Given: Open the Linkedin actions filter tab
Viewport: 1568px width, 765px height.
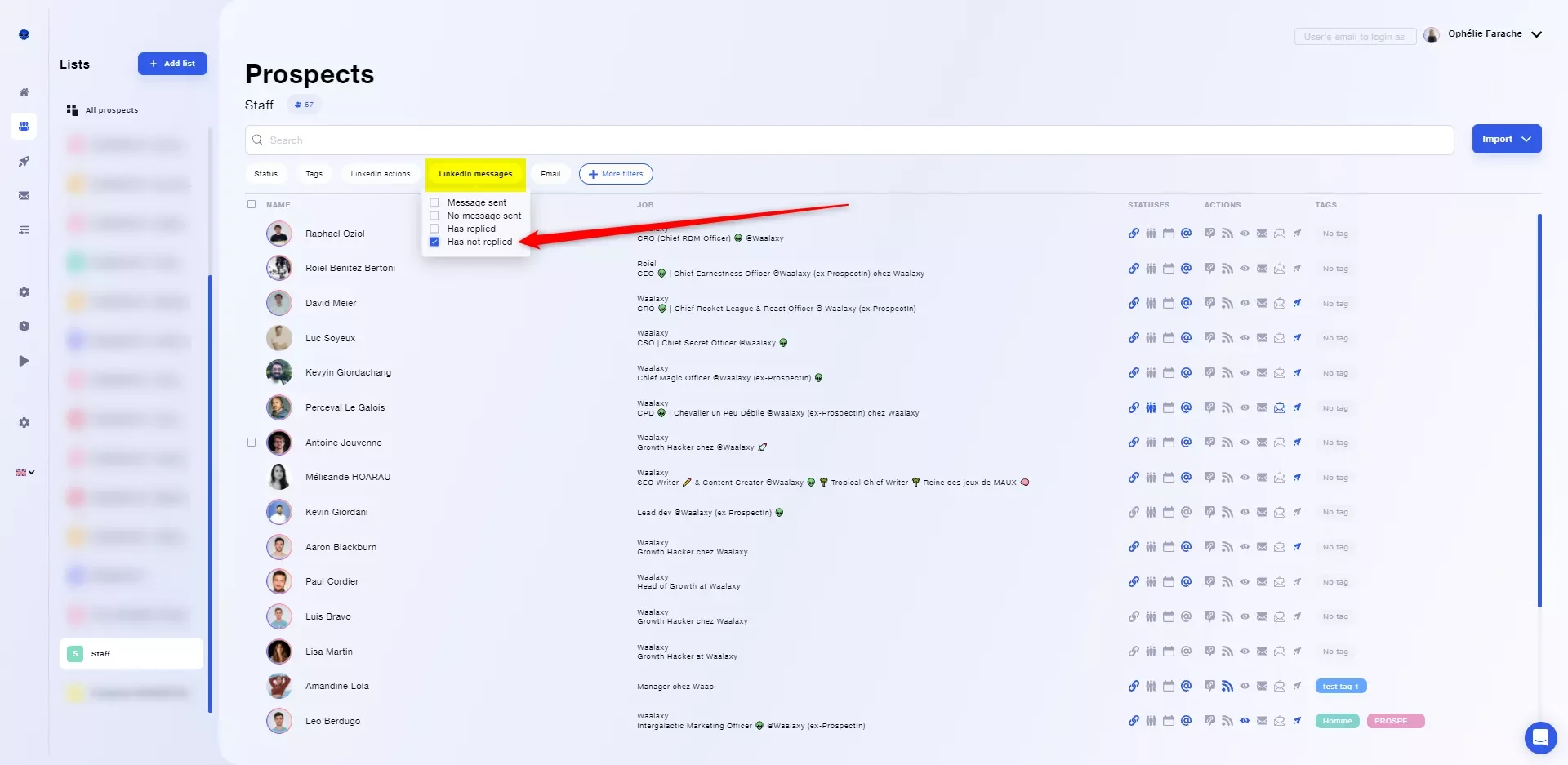Looking at the screenshot, I should tap(381, 174).
